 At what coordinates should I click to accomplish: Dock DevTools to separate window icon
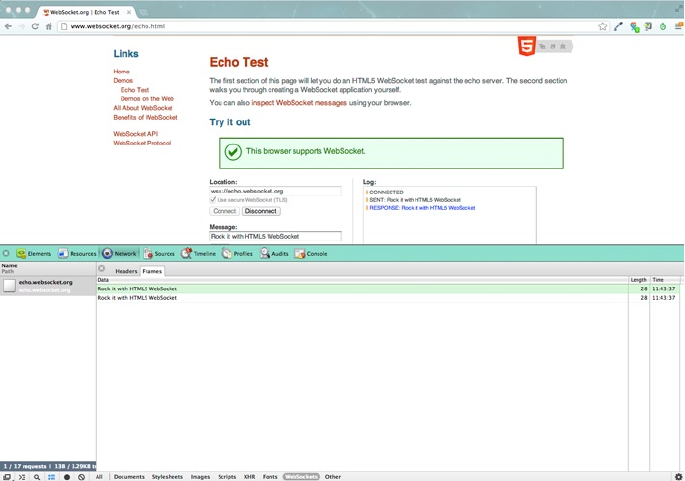pyautogui.click(x=7, y=477)
